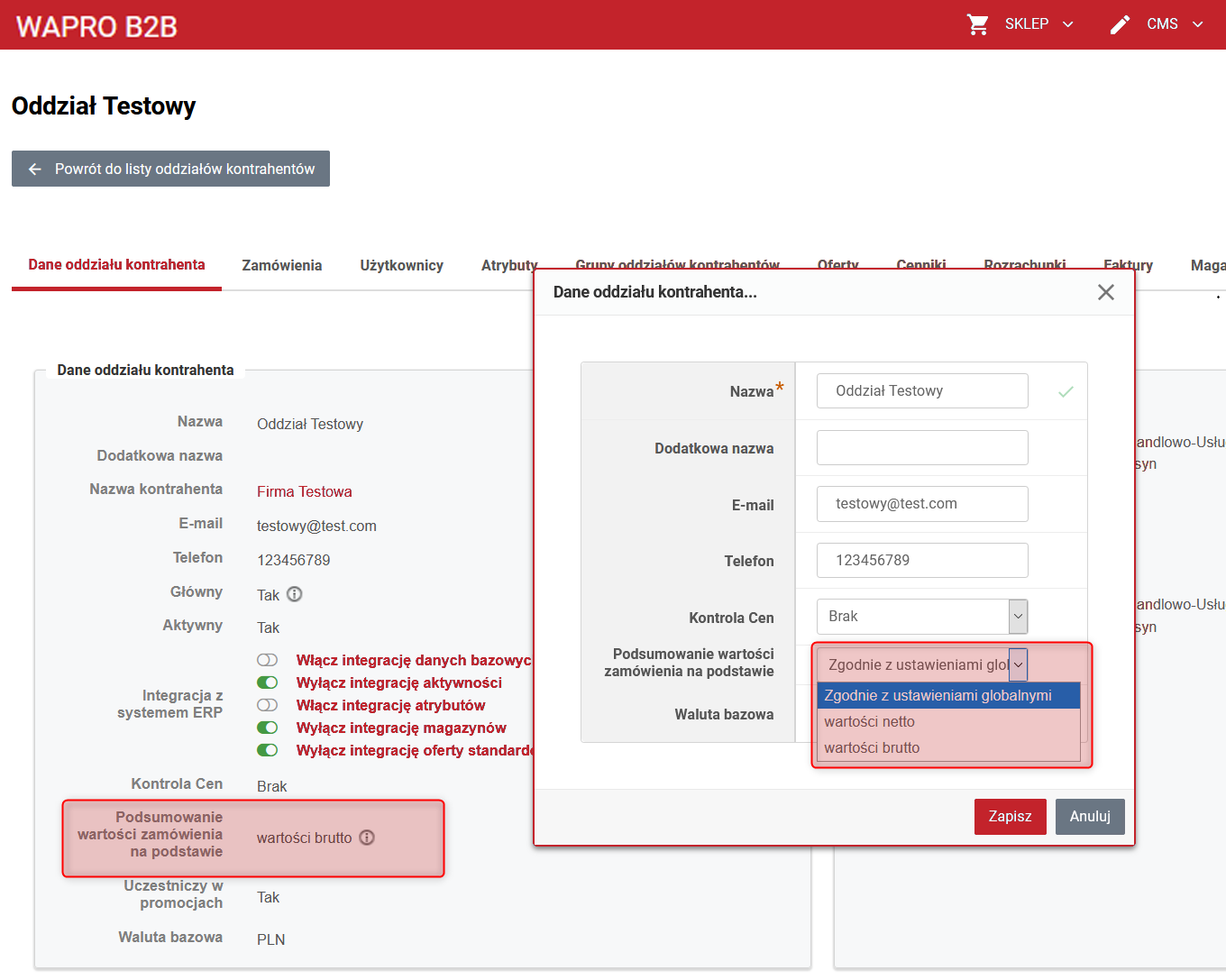Click back arrow on Powrót button

click(x=35, y=169)
